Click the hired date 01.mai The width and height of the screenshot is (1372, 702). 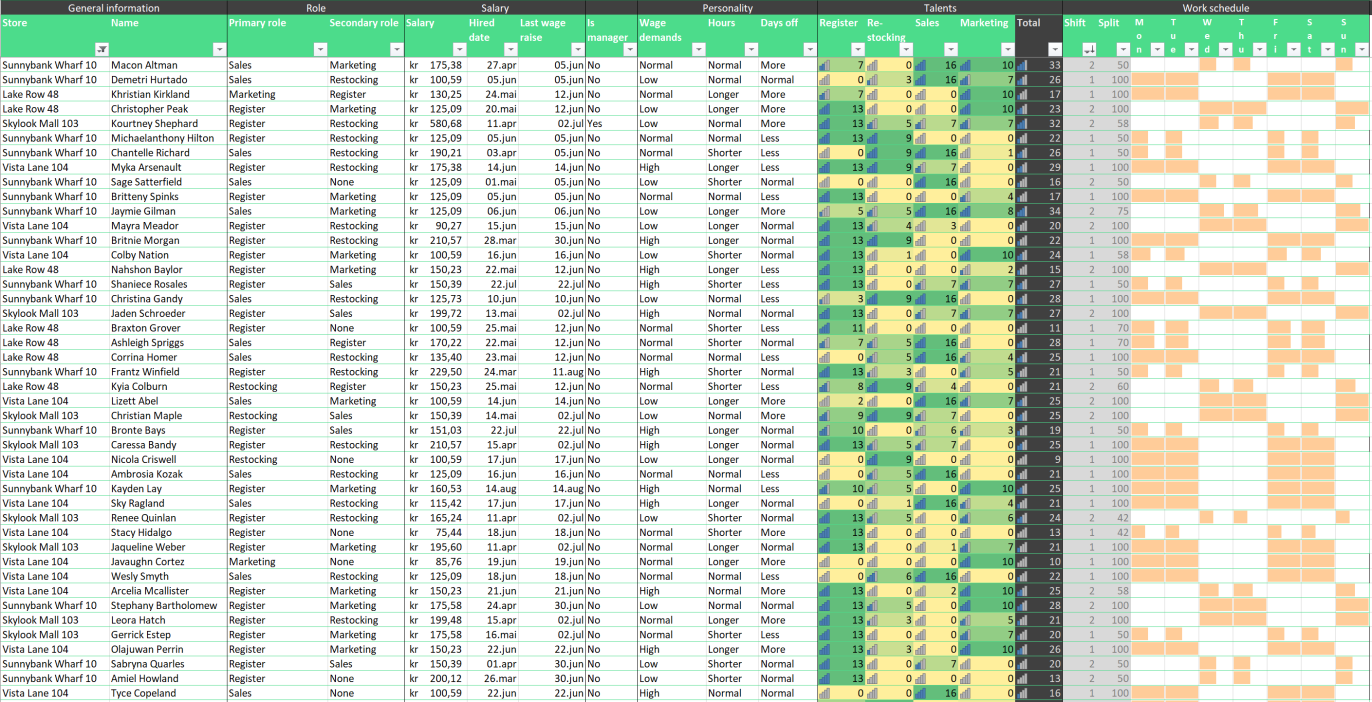(x=501, y=182)
